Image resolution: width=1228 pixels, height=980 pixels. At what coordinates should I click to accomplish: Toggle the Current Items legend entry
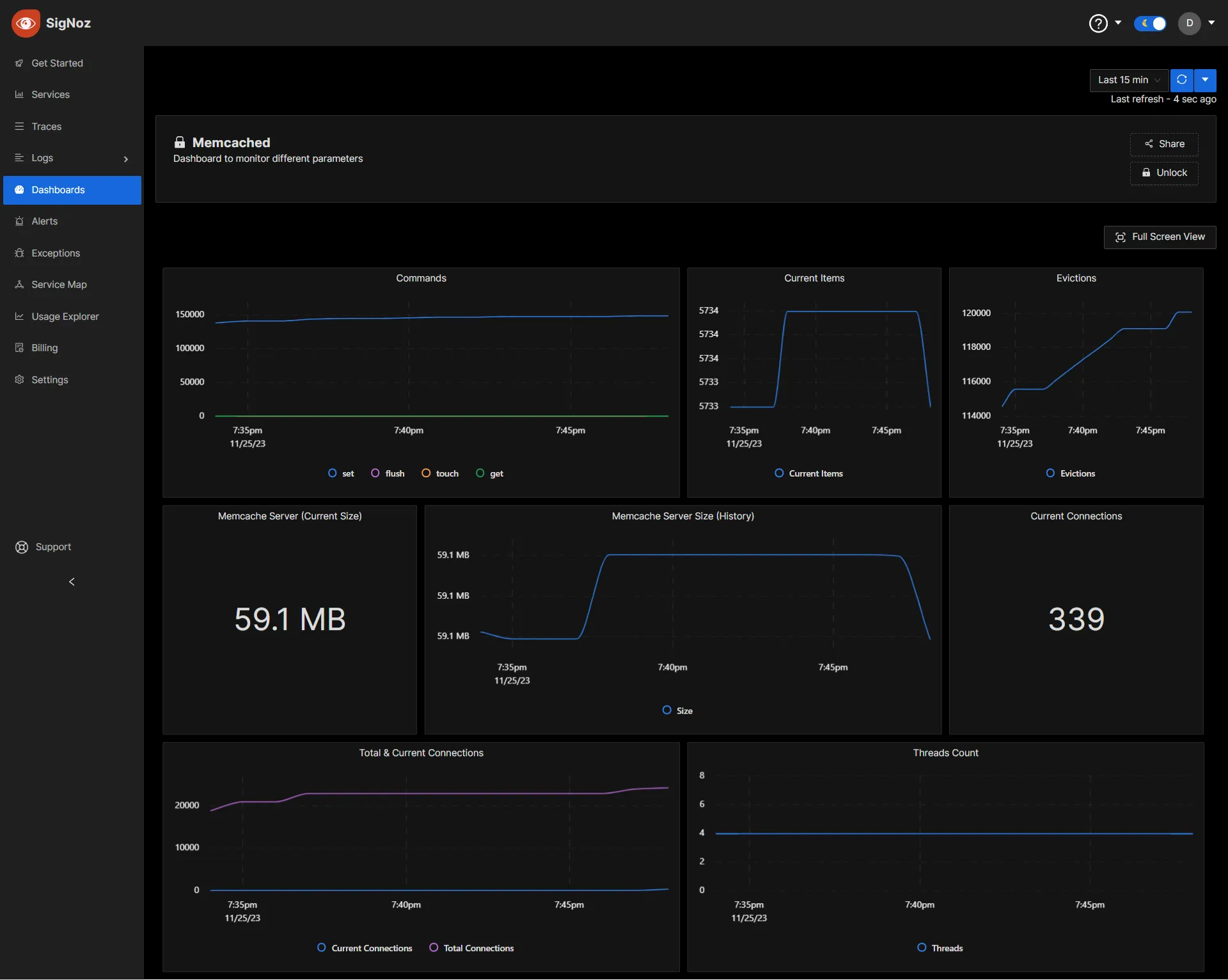[808, 473]
